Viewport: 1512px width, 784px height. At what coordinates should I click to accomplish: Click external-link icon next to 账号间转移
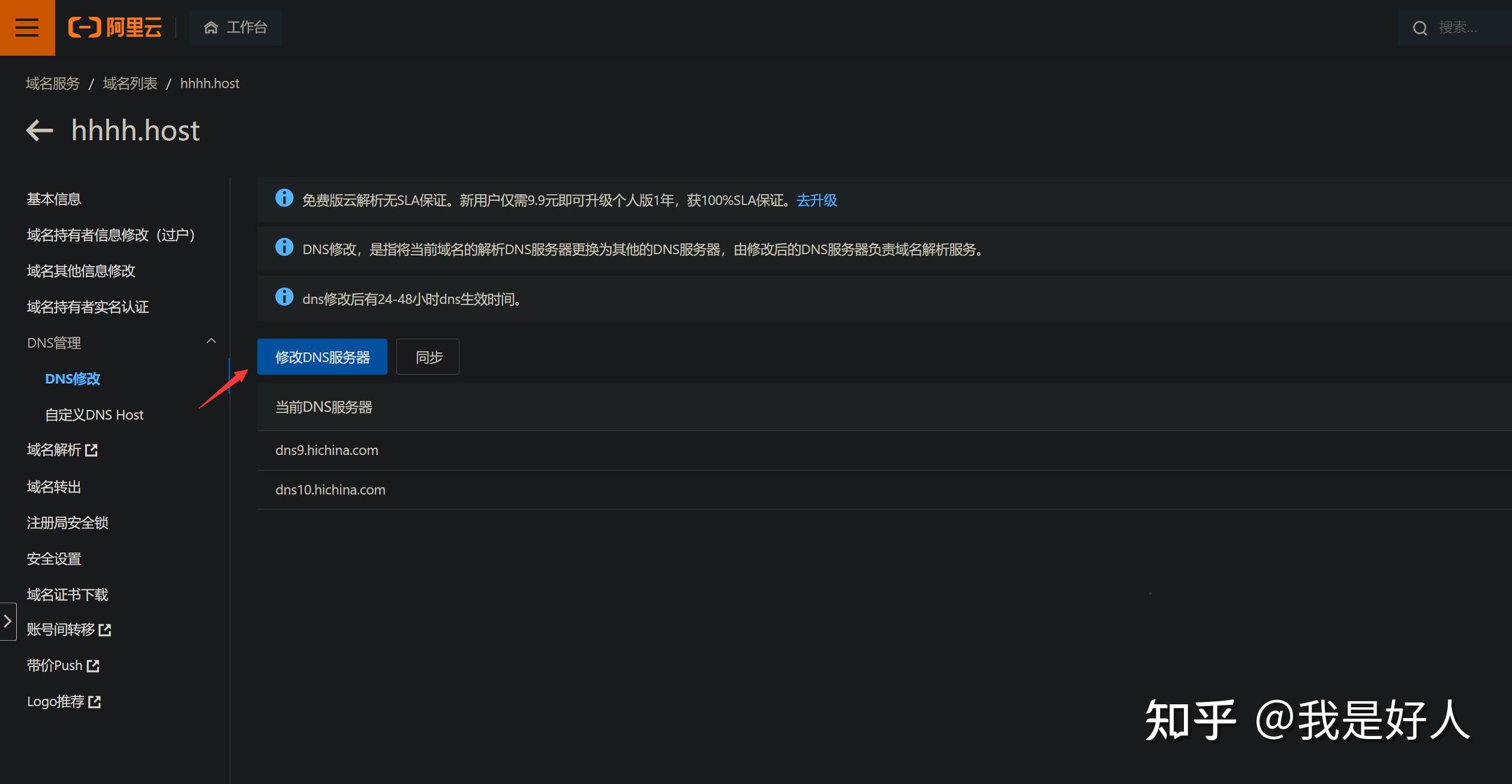coord(105,630)
